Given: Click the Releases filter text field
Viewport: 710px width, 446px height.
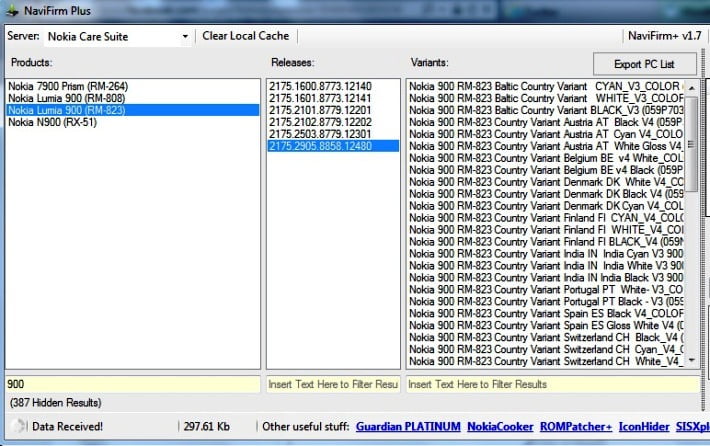Looking at the screenshot, I should [x=333, y=384].
